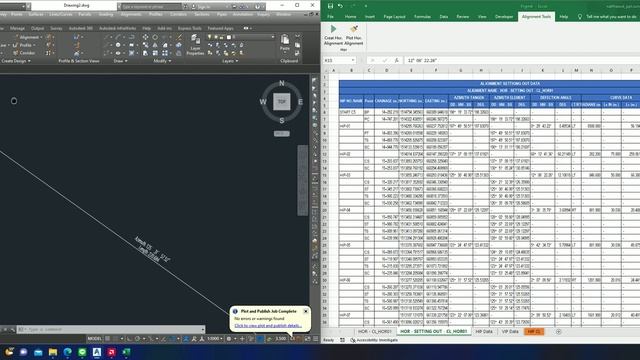Close the Plot and Publish notification balloon
Screen dimensions: 640x360
(306, 311)
